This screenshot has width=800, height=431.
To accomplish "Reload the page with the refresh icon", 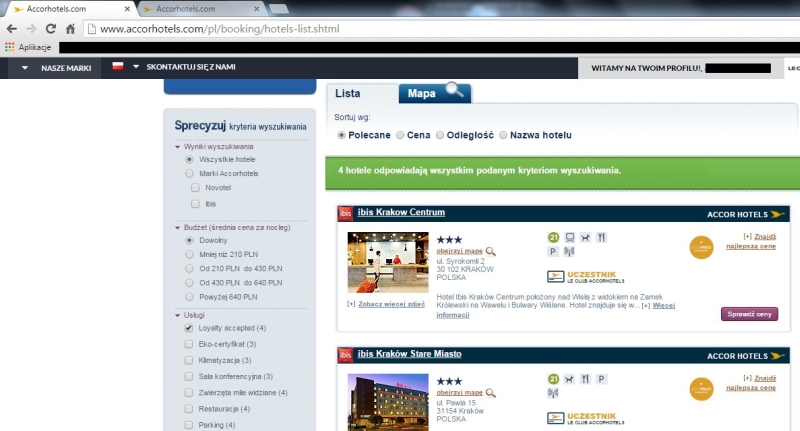I will 51,29.
